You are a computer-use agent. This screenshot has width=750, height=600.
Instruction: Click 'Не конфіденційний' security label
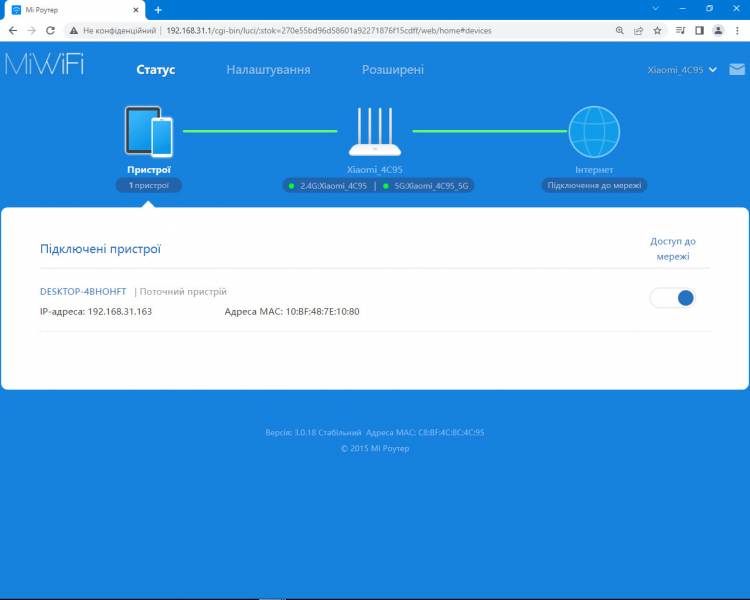[x=120, y=31]
